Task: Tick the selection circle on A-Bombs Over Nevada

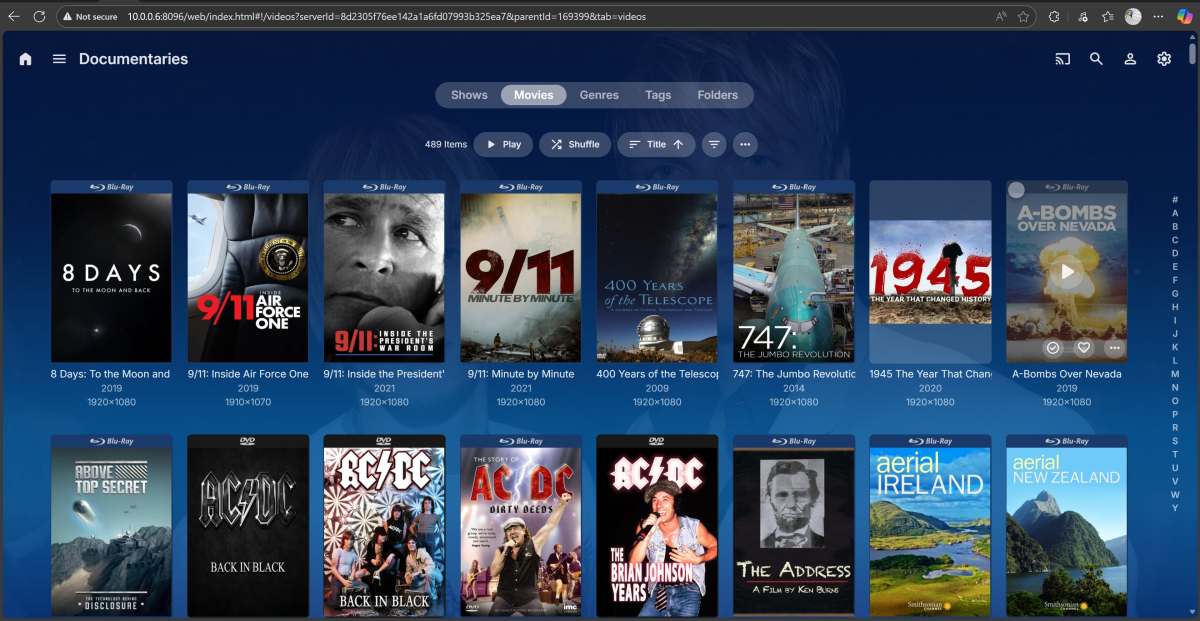Action: (x=1017, y=190)
